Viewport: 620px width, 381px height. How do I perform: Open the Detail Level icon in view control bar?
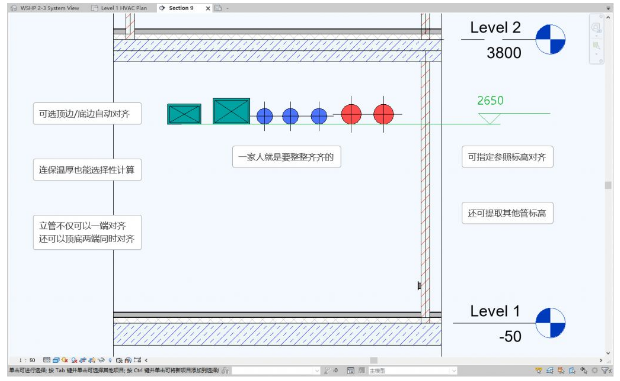pyautogui.click(x=46, y=360)
